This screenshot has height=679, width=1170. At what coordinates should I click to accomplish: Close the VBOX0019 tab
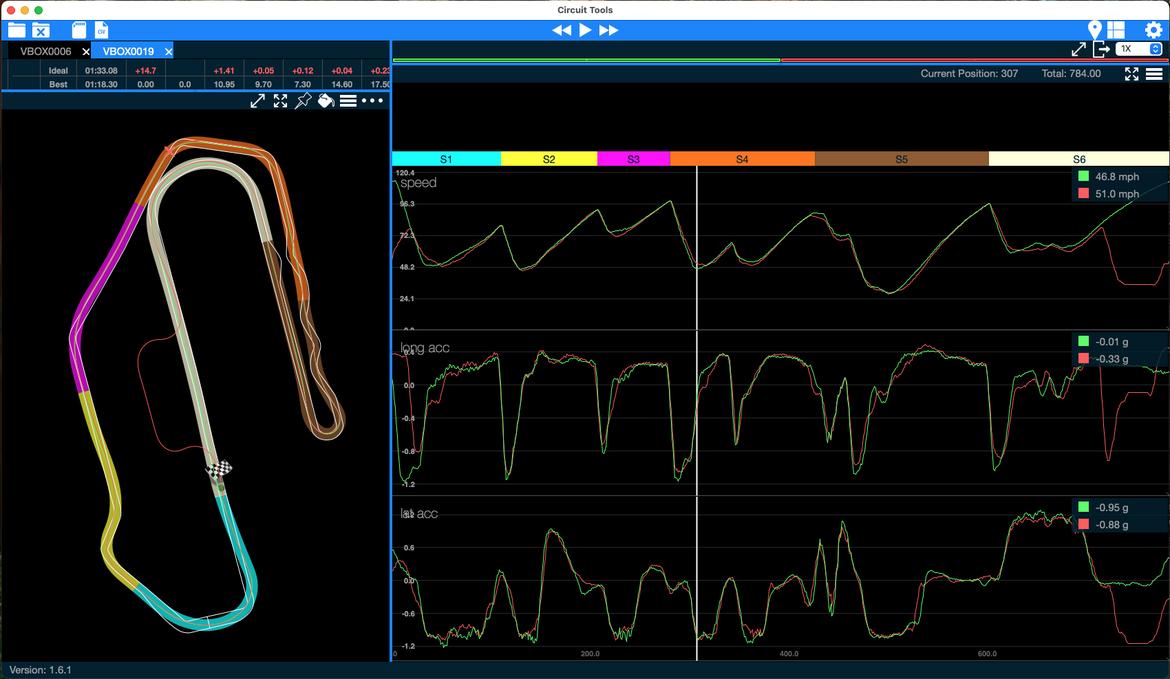(x=168, y=51)
